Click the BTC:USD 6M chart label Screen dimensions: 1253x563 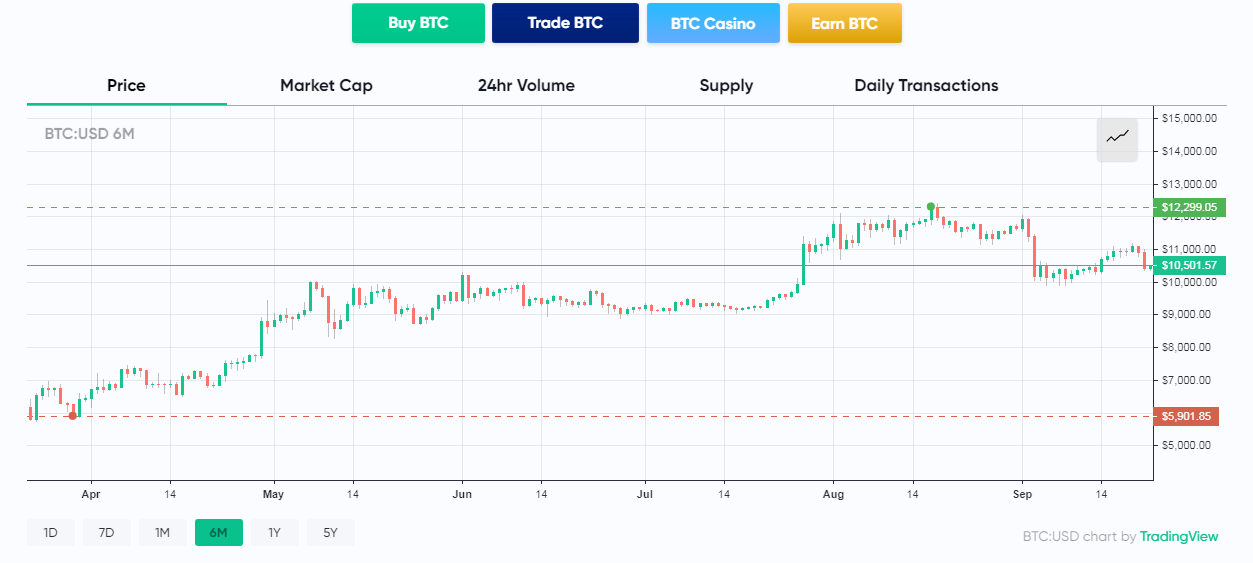[x=89, y=133]
